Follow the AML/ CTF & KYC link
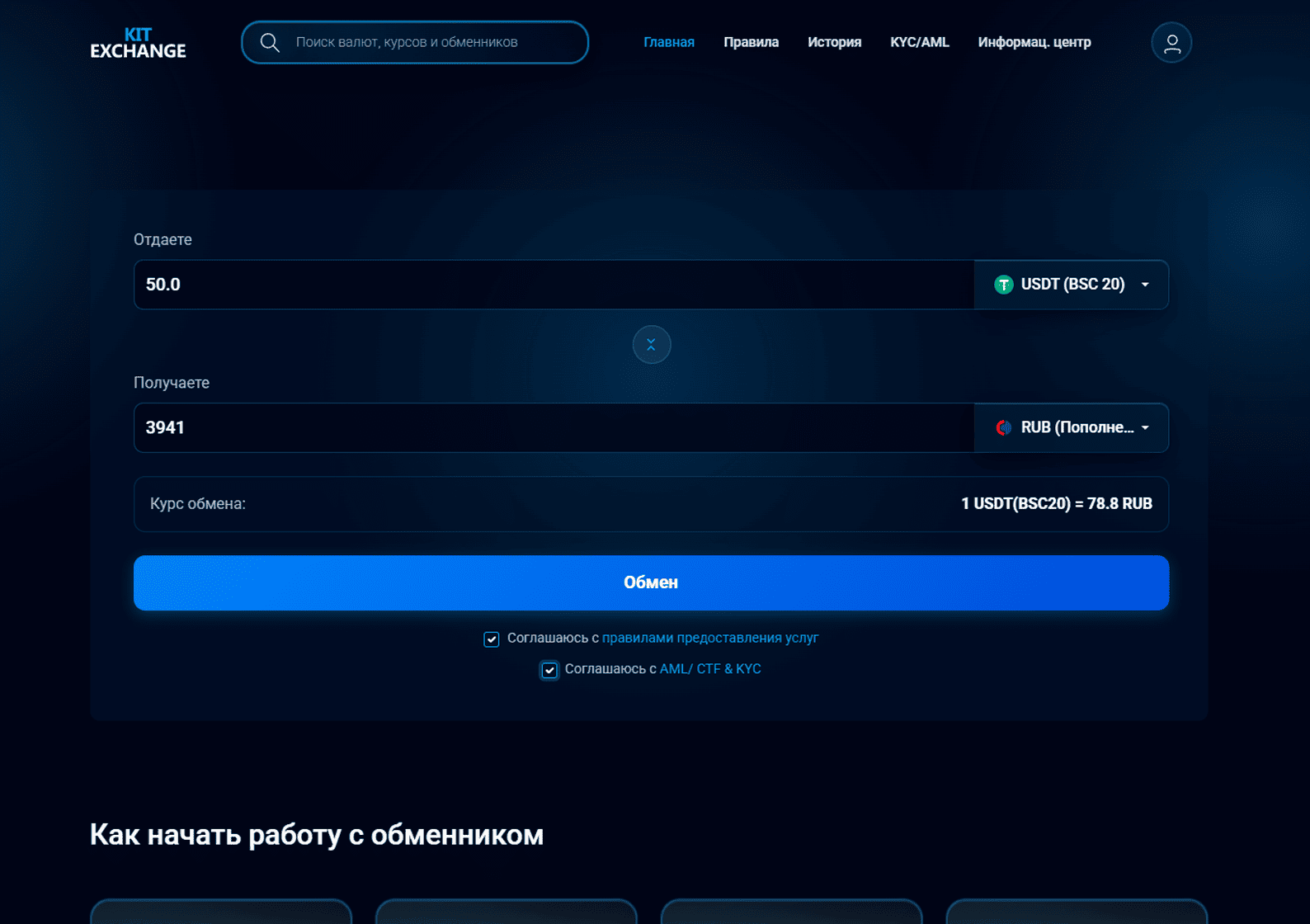Screen dimensions: 1310x924 click(709, 669)
